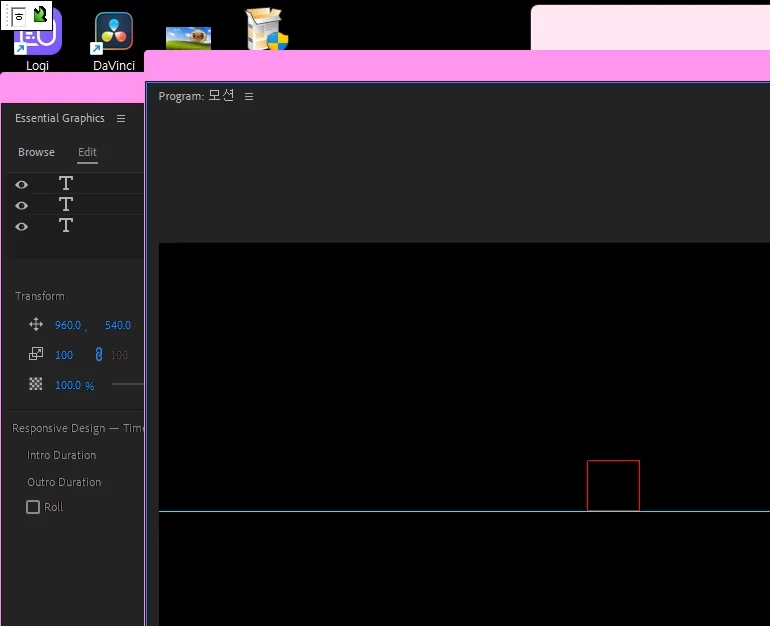The width and height of the screenshot is (770, 626).
Task: Click the scale value 100
Action: [x=64, y=355]
